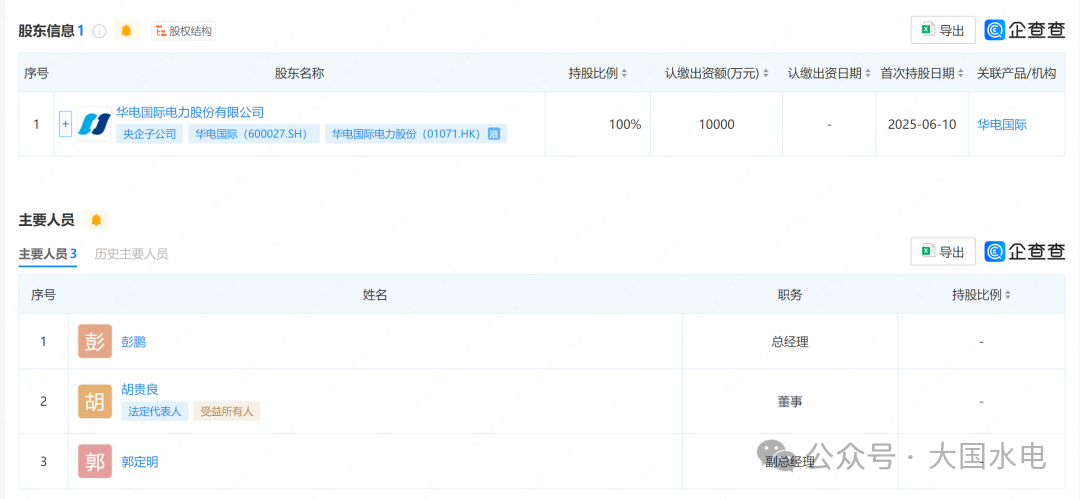Image resolution: width=1080 pixels, height=499 pixels.
Task: Click the 总经理 position cell
Action: [x=790, y=342]
